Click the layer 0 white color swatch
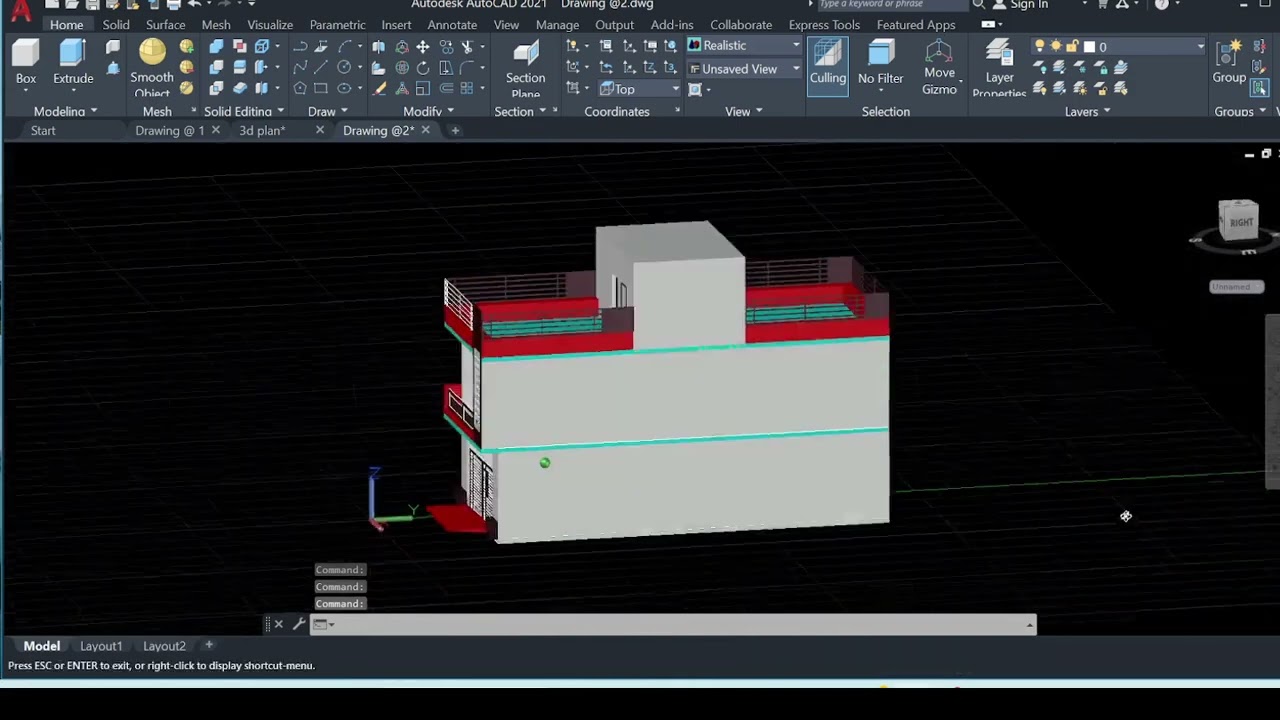This screenshot has height=720, width=1280. click(x=1089, y=46)
